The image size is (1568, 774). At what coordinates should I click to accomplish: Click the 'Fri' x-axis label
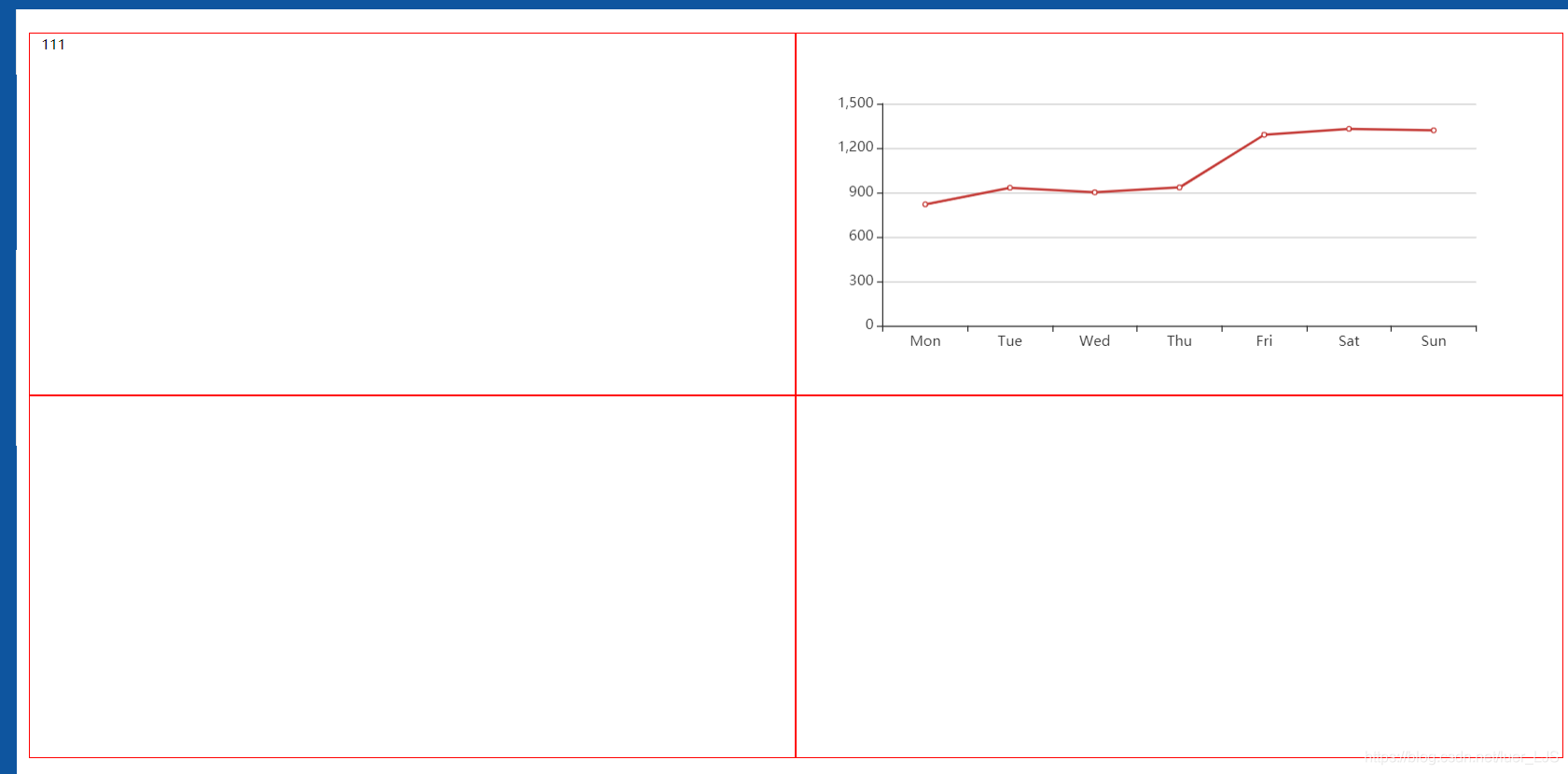click(1264, 341)
